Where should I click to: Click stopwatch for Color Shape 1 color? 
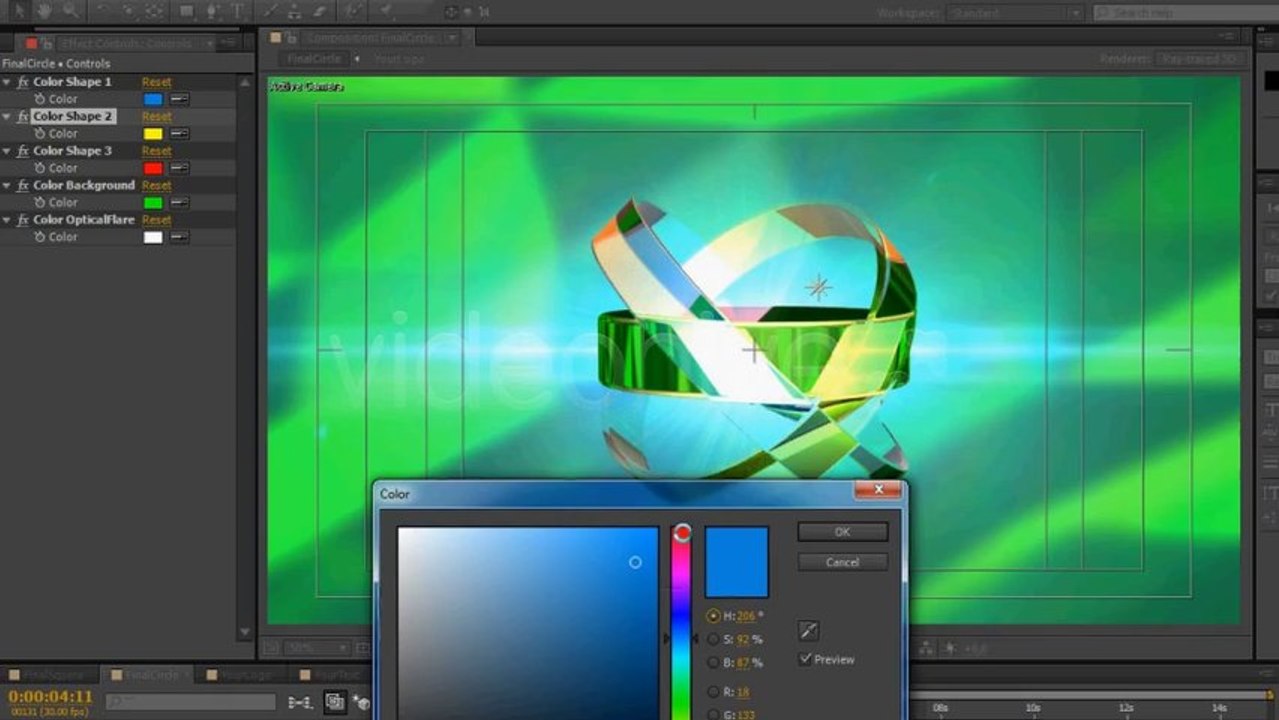tap(39, 99)
